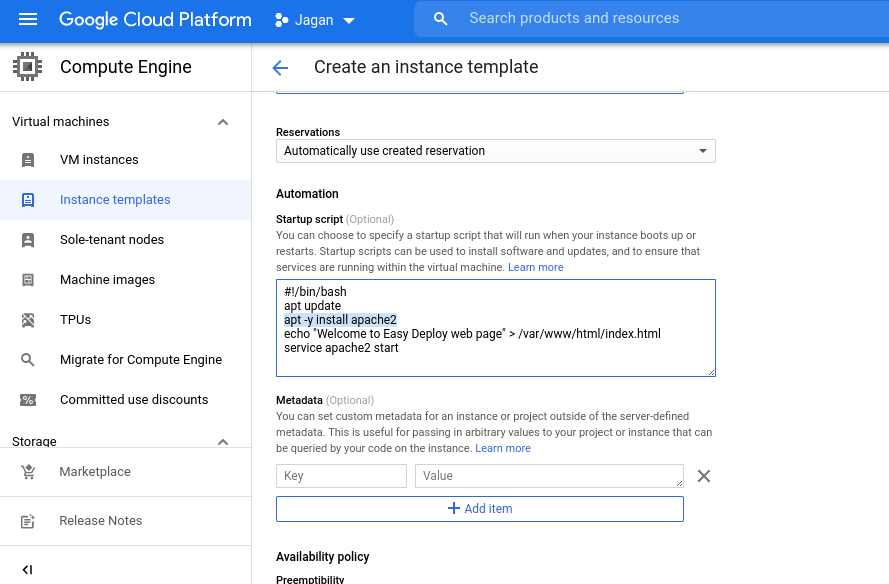This screenshot has height=584, width=889.
Task: Collapse the Virtual machines section
Action: 223,122
